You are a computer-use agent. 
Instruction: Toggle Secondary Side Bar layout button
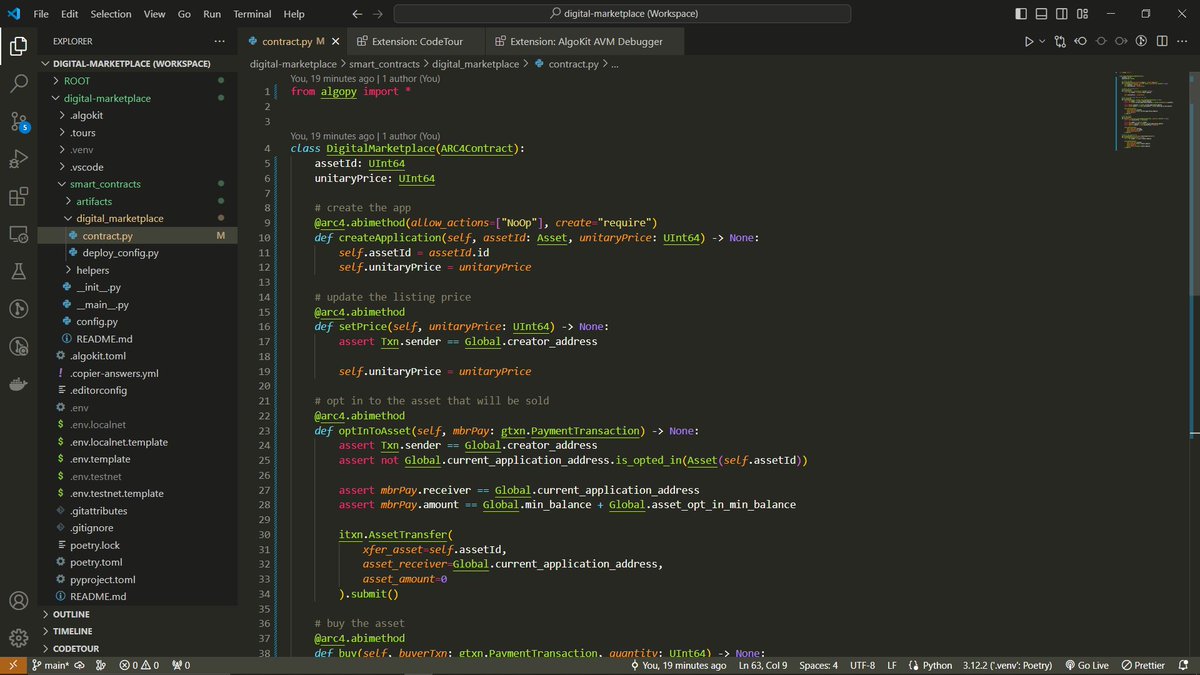pyautogui.click(x=1060, y=14)
